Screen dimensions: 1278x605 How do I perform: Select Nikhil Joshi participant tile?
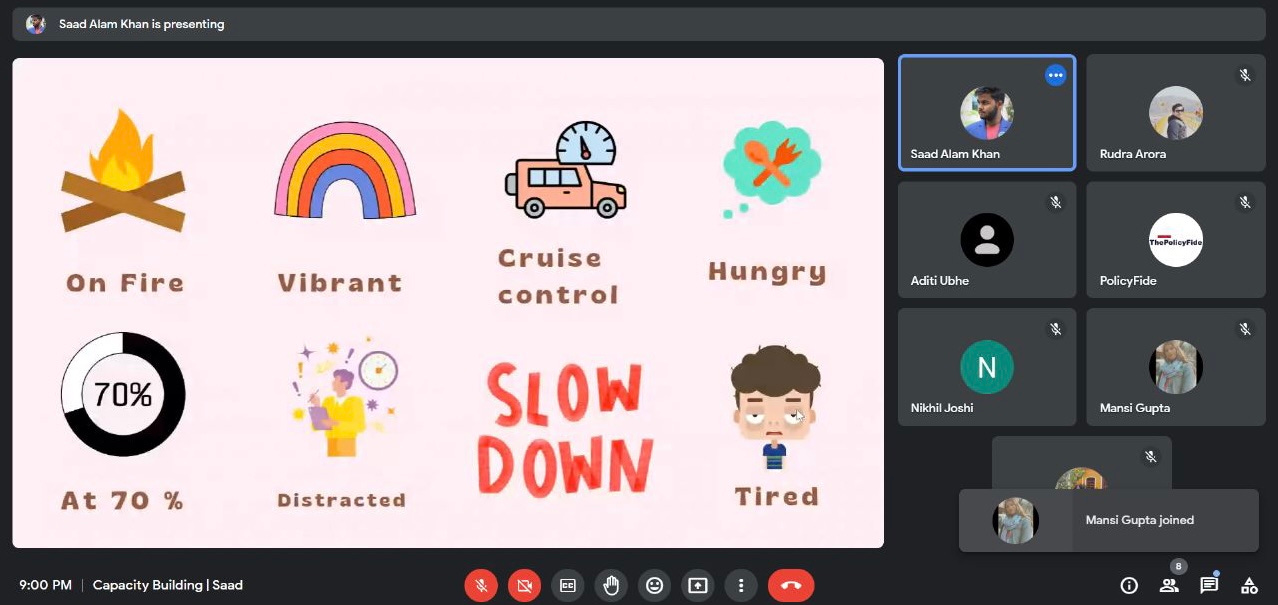(x=987, y=367)
